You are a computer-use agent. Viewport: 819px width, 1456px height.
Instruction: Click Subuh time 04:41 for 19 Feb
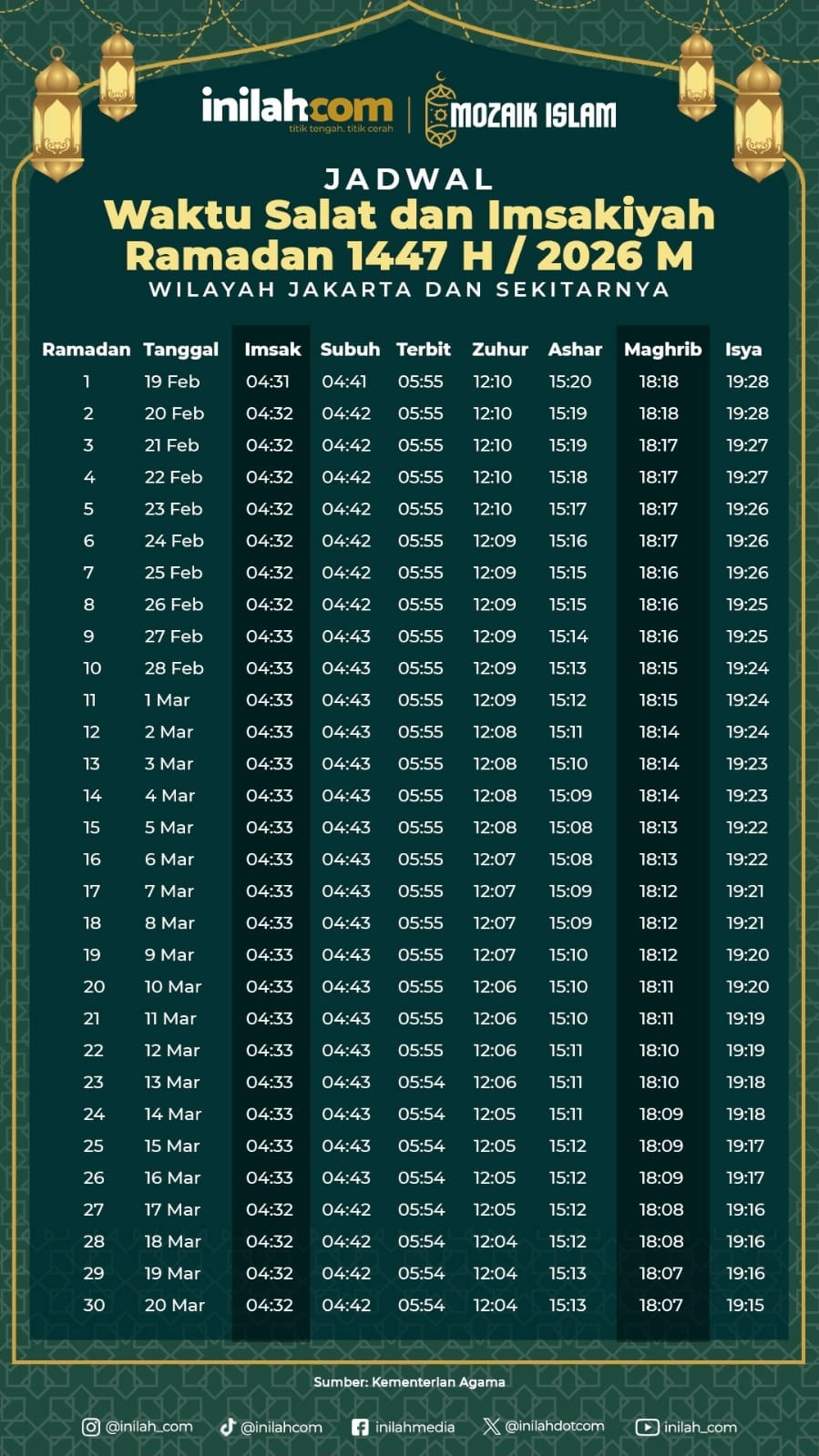(x=344, y=382)
